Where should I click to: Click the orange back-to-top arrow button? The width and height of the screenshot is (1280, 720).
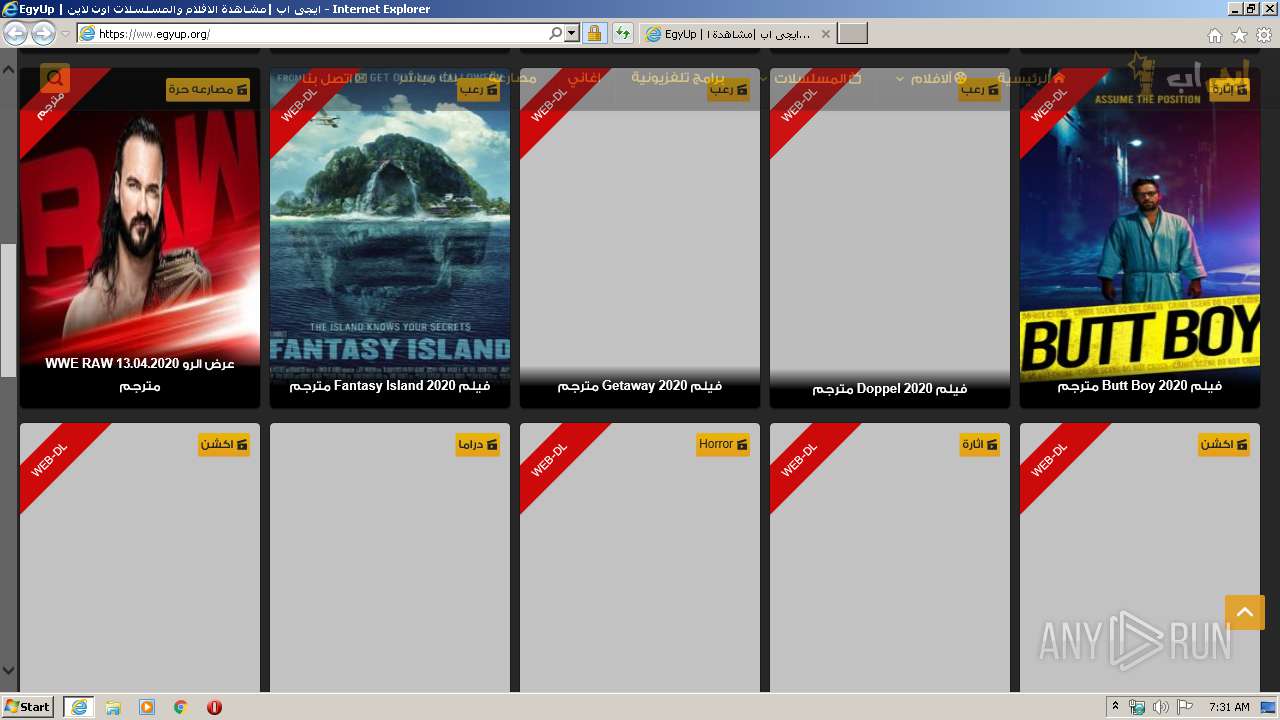(x=1245, y=612)
